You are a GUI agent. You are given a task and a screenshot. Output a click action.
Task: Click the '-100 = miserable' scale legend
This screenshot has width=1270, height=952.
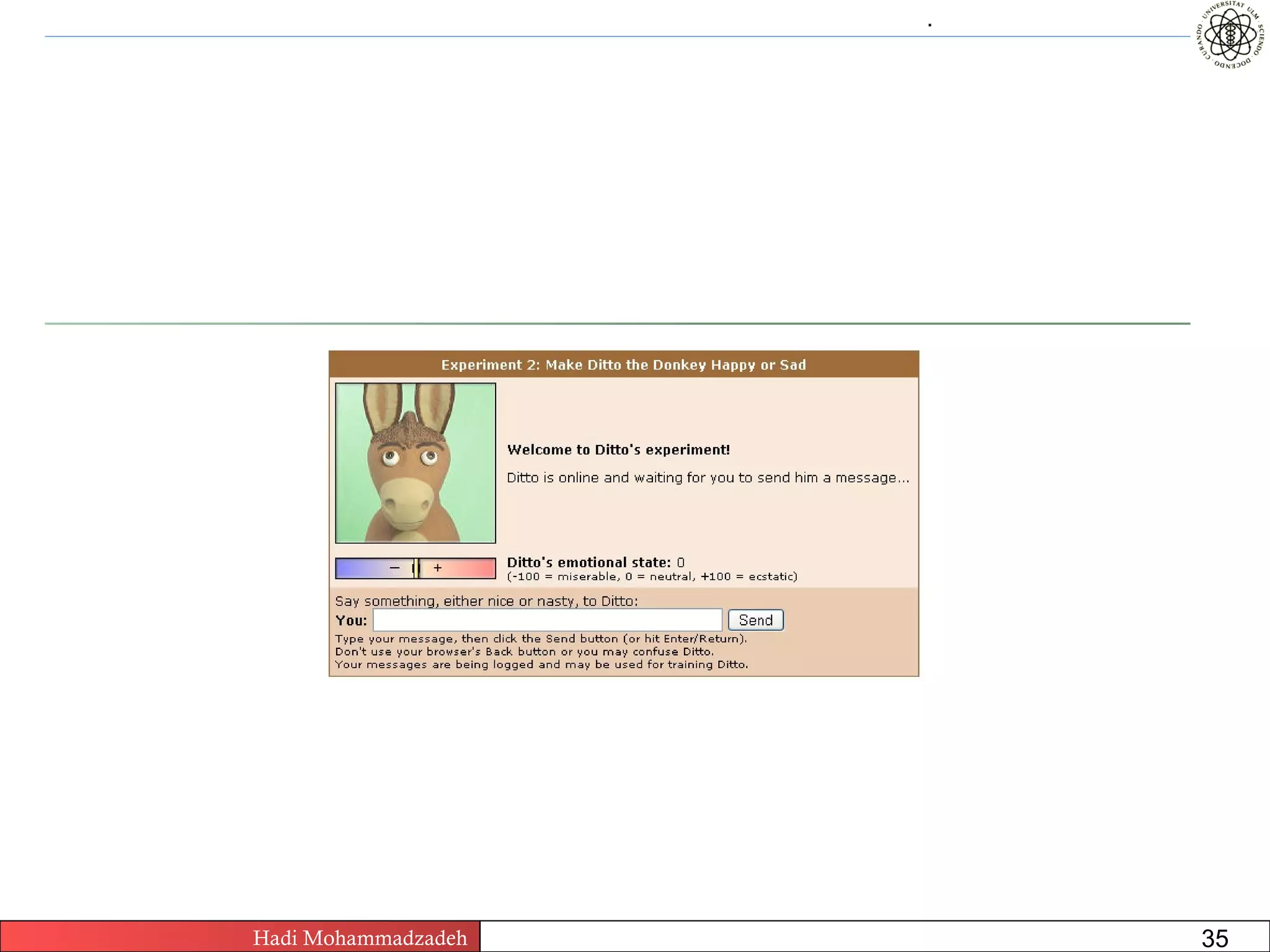pyautogui.click(x=652, y=576)
